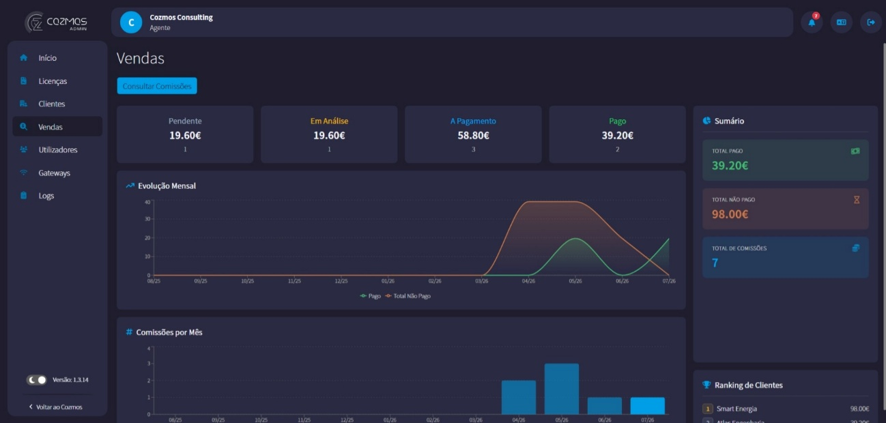Select the A Pagamento status card
The width and height of the screenshot is (886, 423).
coord(473,134)
